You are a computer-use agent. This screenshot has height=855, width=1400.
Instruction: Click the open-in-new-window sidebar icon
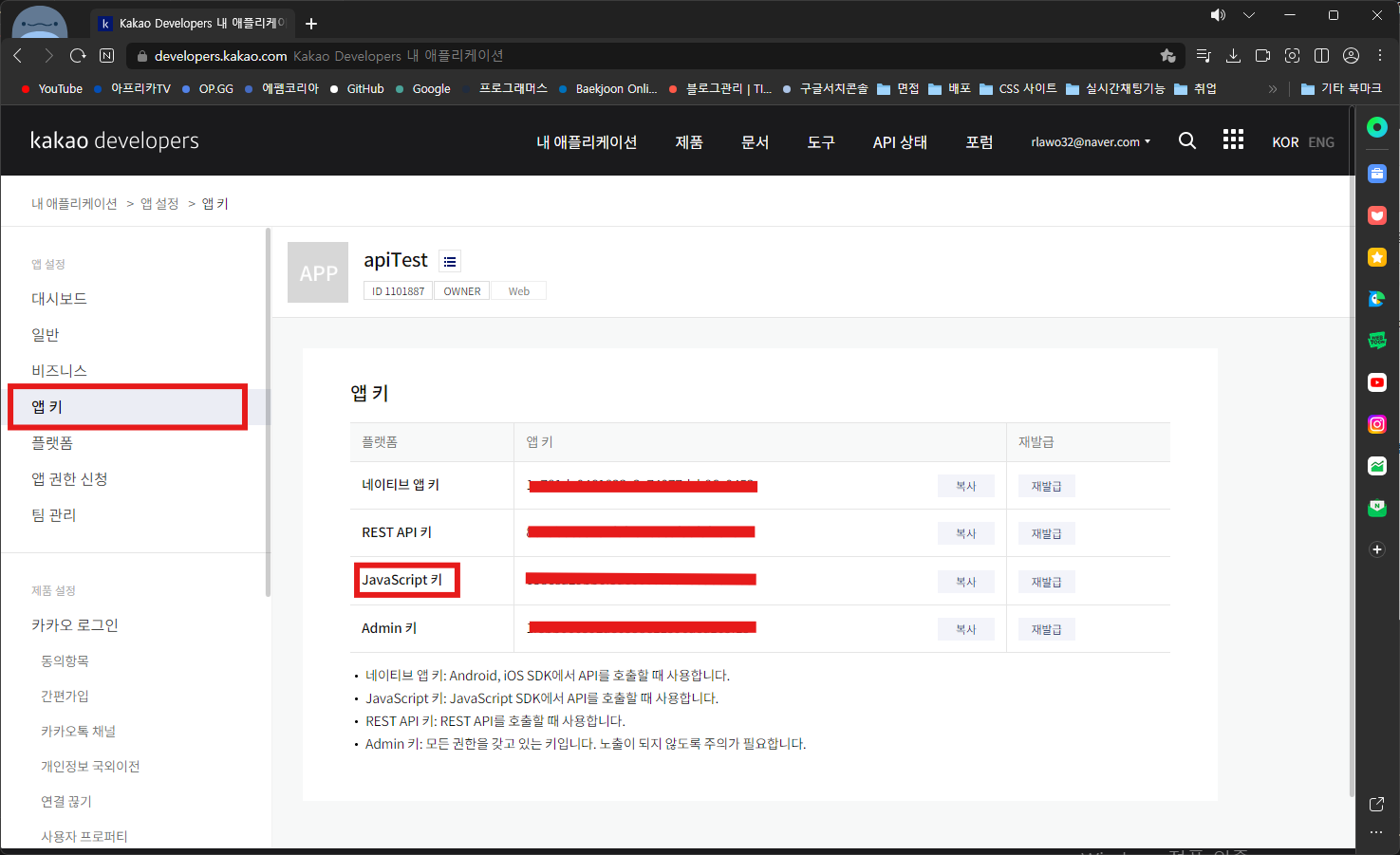(x=1377, y=804)
